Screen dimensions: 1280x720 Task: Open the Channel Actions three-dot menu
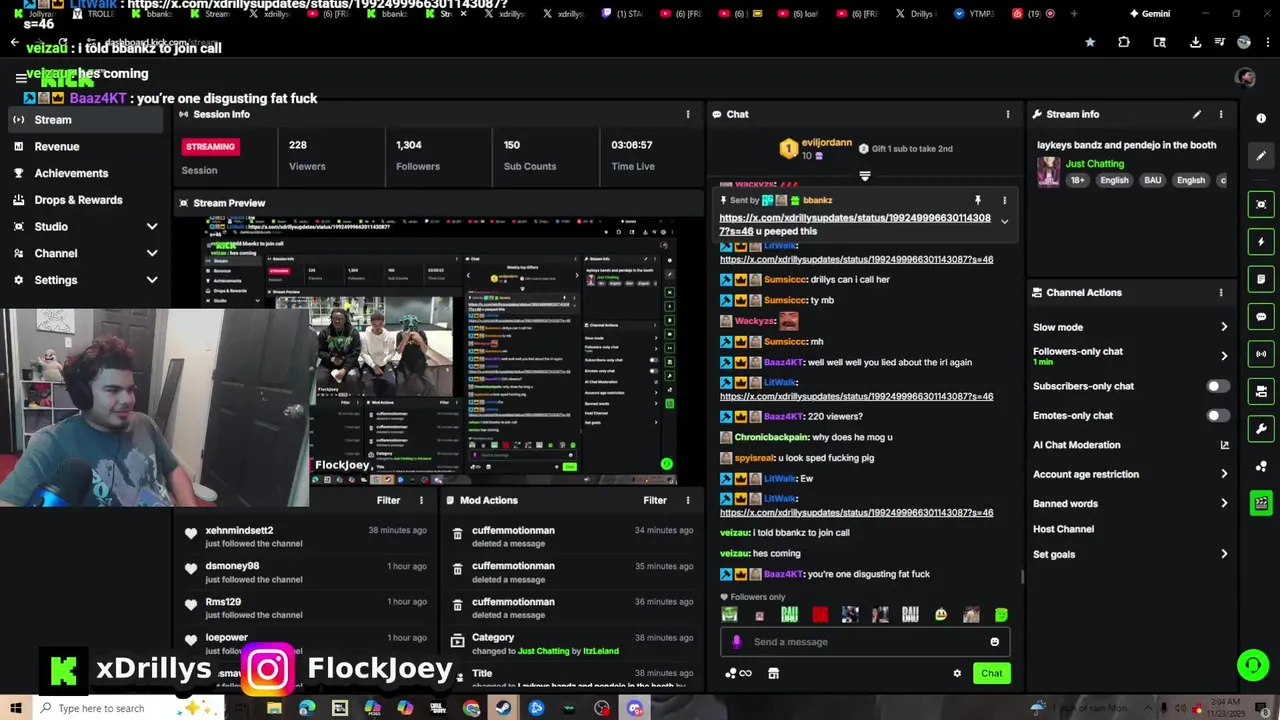coord(1221,293)
